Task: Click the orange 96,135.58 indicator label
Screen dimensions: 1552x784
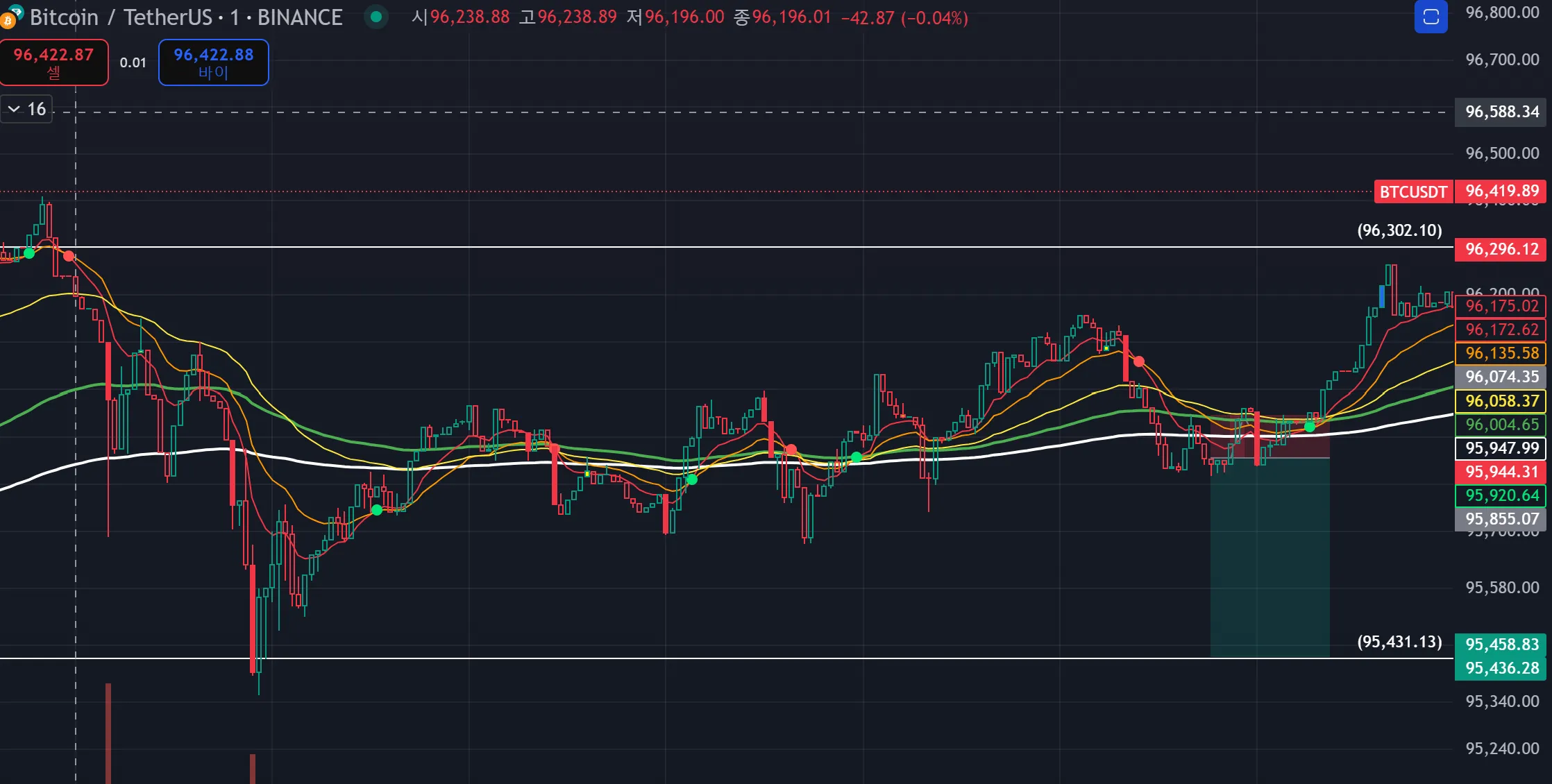Action: click(1501, 353)
